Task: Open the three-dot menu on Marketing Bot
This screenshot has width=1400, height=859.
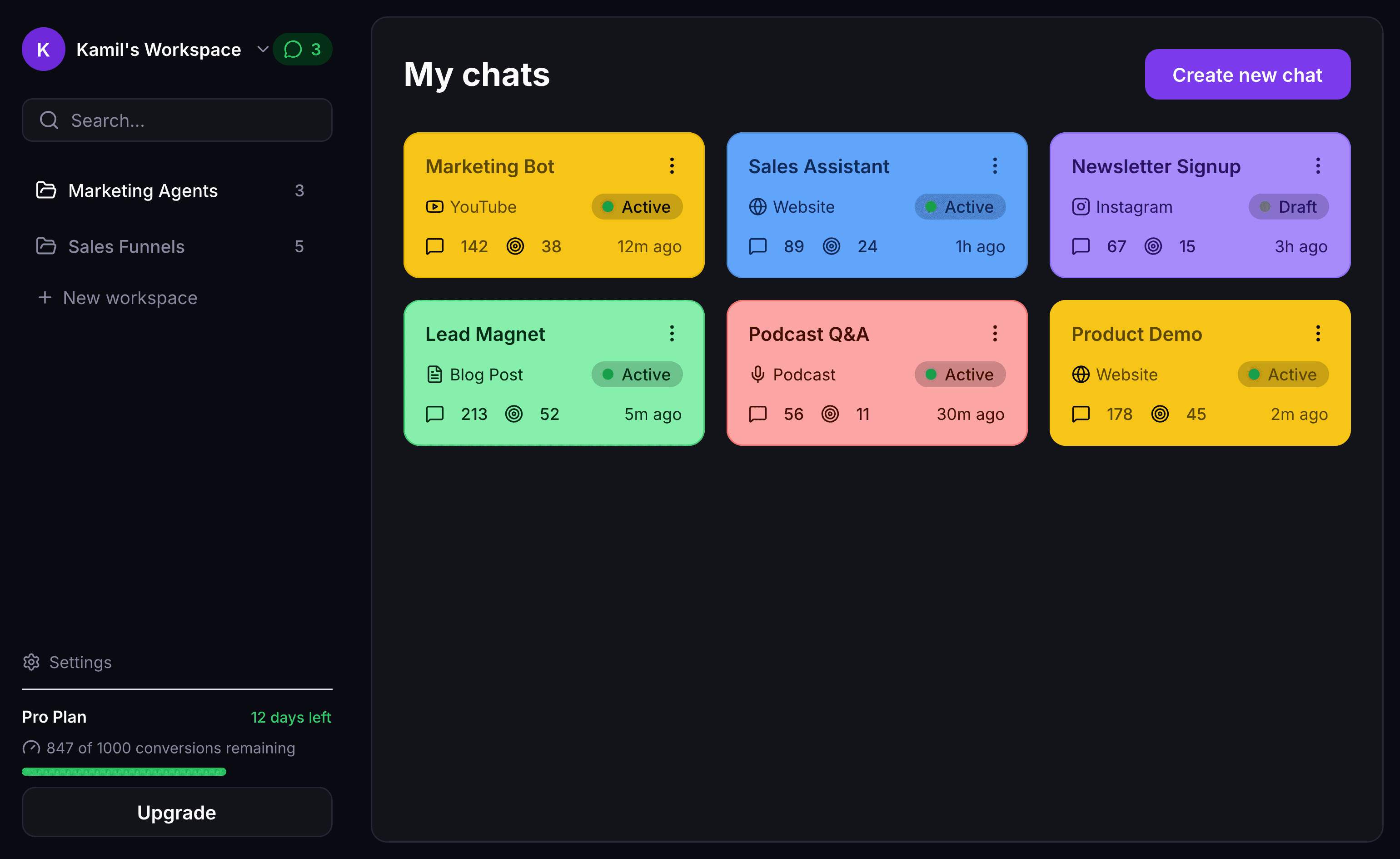Action: point(672,166)
